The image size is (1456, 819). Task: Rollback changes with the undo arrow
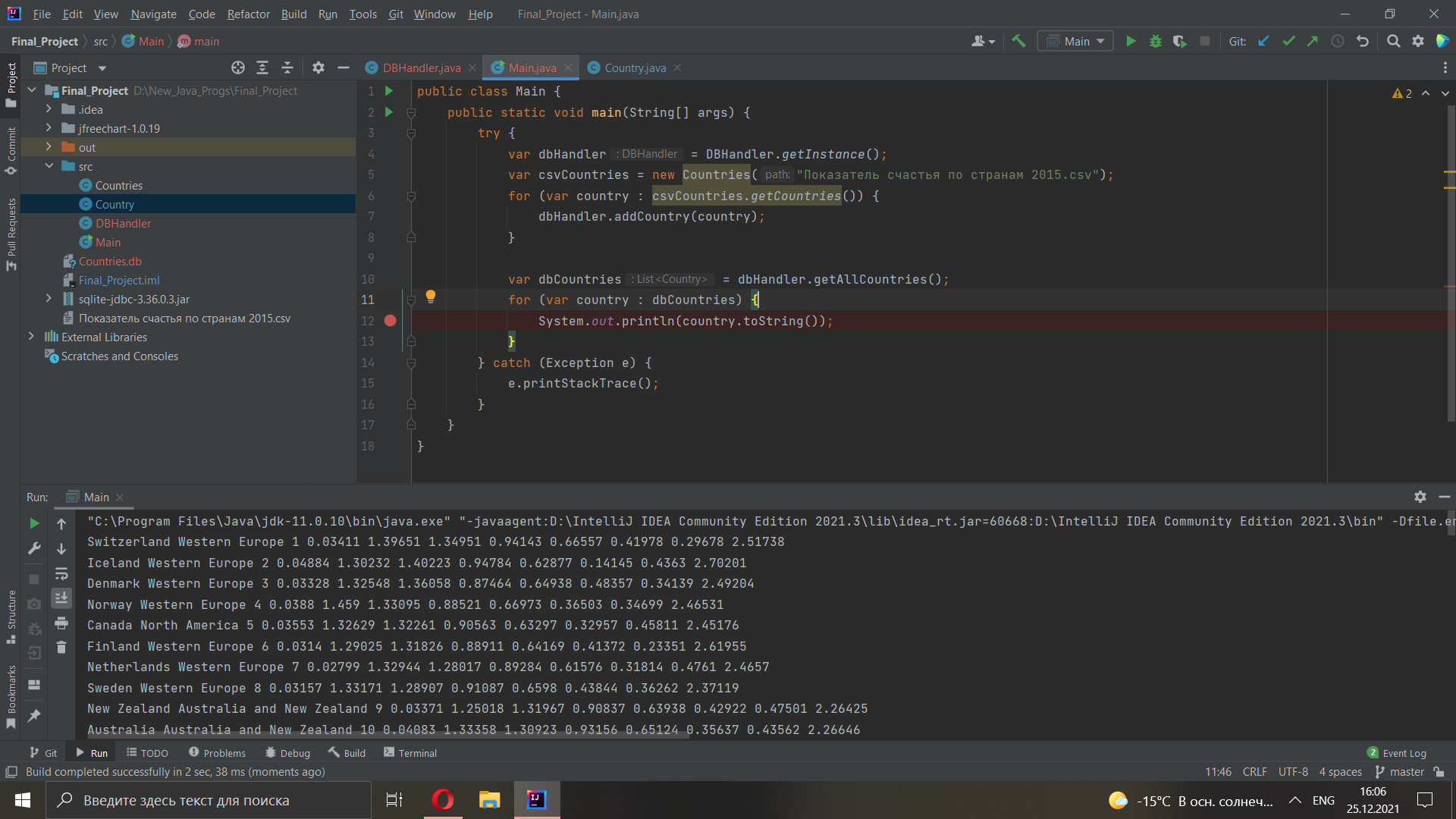click(x=1363, y=41)
